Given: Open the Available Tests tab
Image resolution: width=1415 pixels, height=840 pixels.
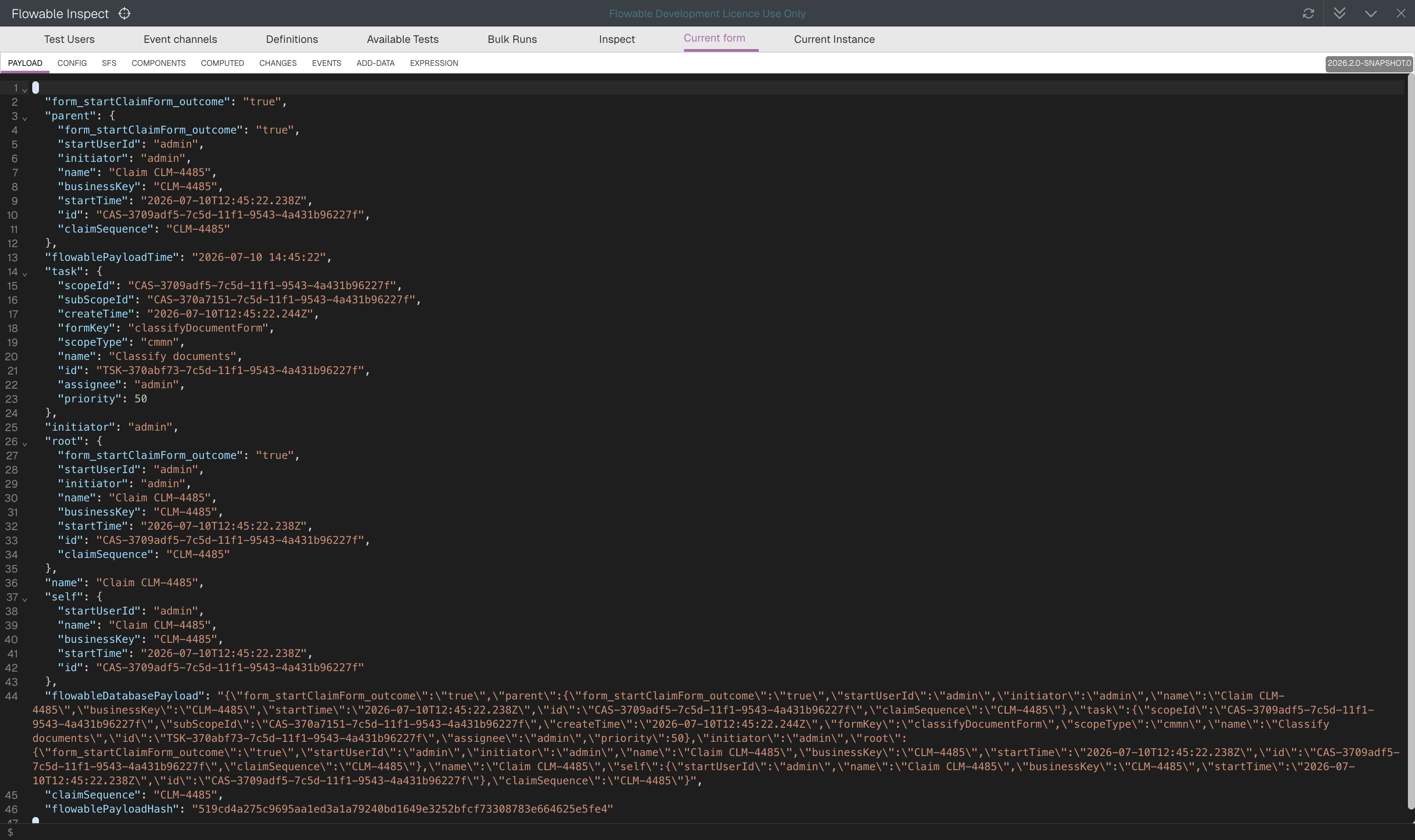Looking at the screenshot, I should (x=402, y=39).
